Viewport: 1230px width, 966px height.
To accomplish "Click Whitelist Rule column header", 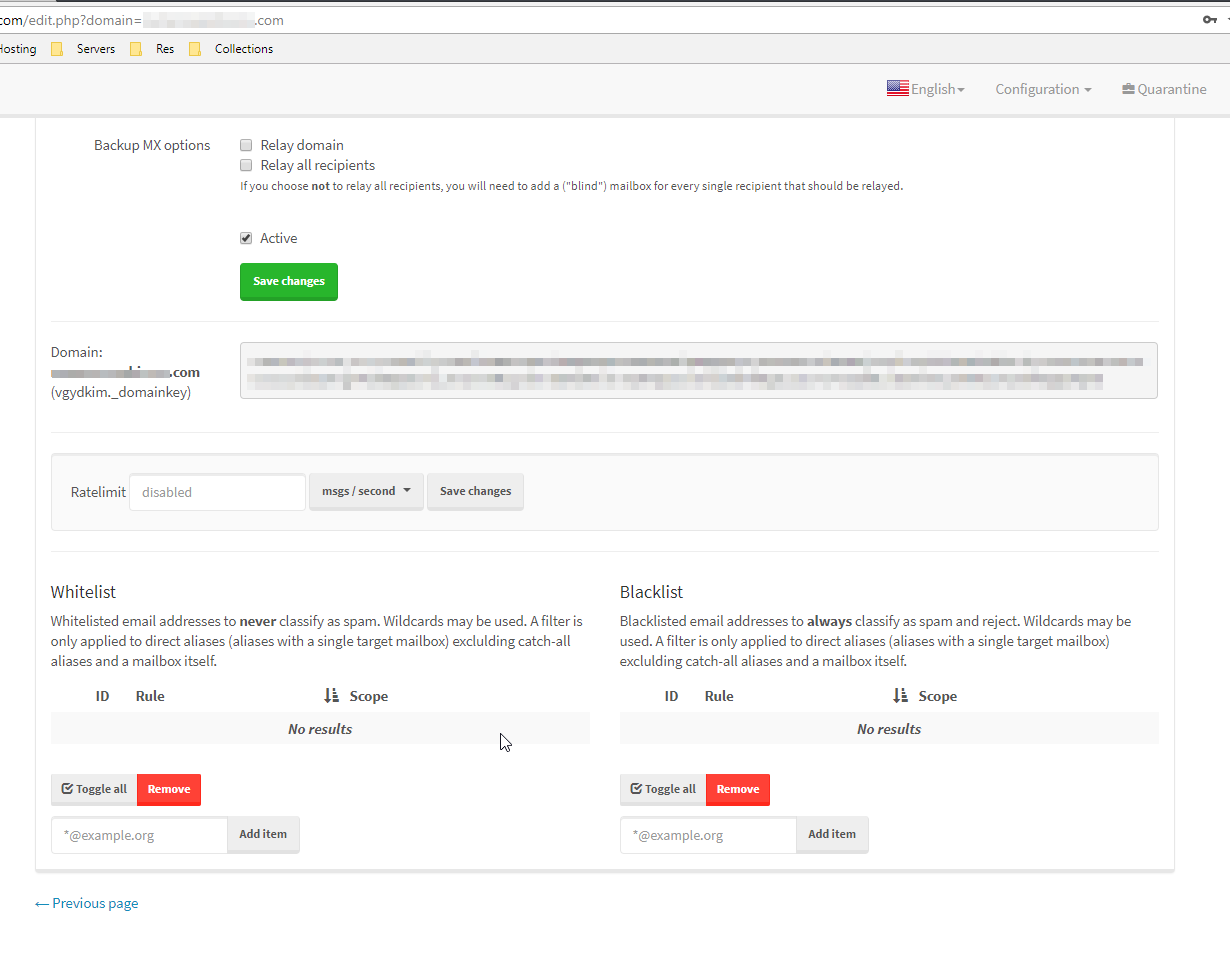I will coord(150,696).
